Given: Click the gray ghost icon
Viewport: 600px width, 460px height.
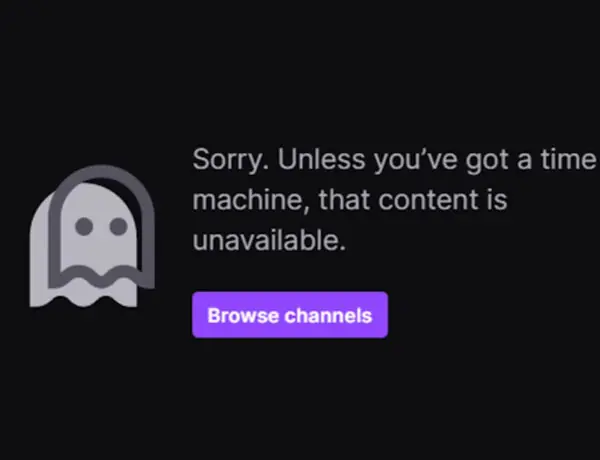Looking at the screenshot, I should point(92,236).
